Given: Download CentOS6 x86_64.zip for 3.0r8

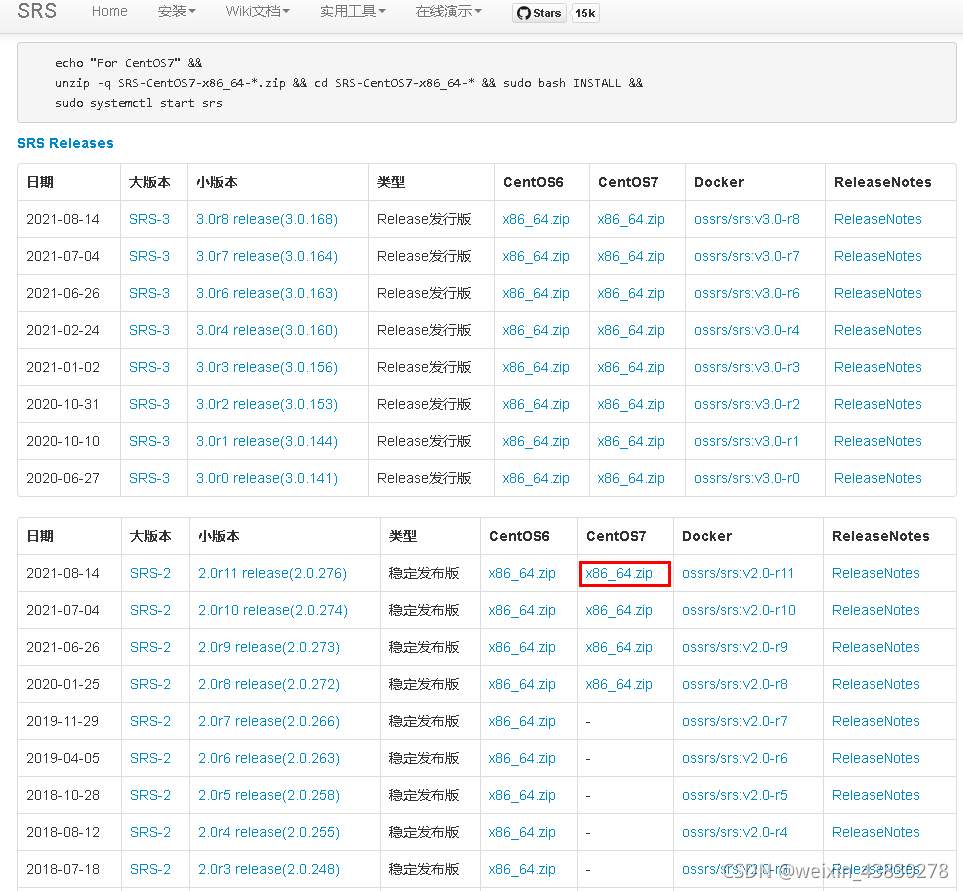Looking at the screenshot, I should [x=536, y=219].
